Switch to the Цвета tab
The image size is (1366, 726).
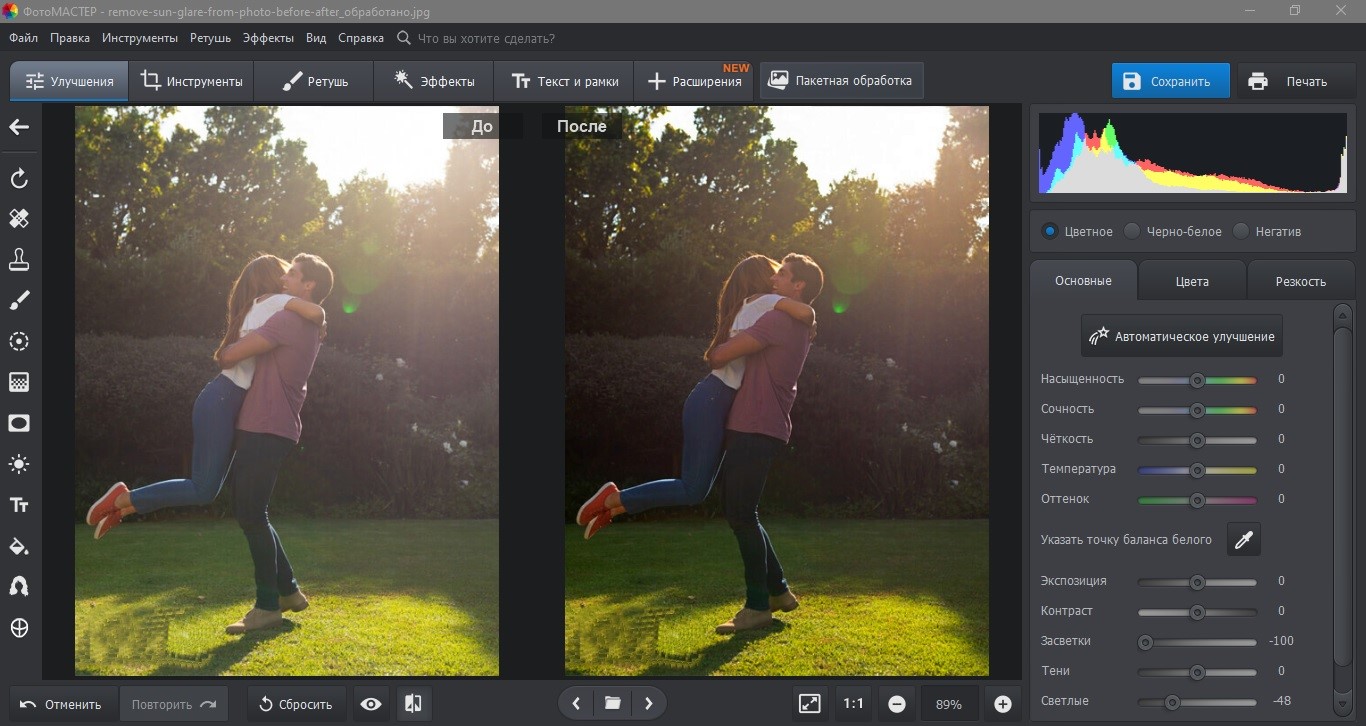coord(1192,281)
